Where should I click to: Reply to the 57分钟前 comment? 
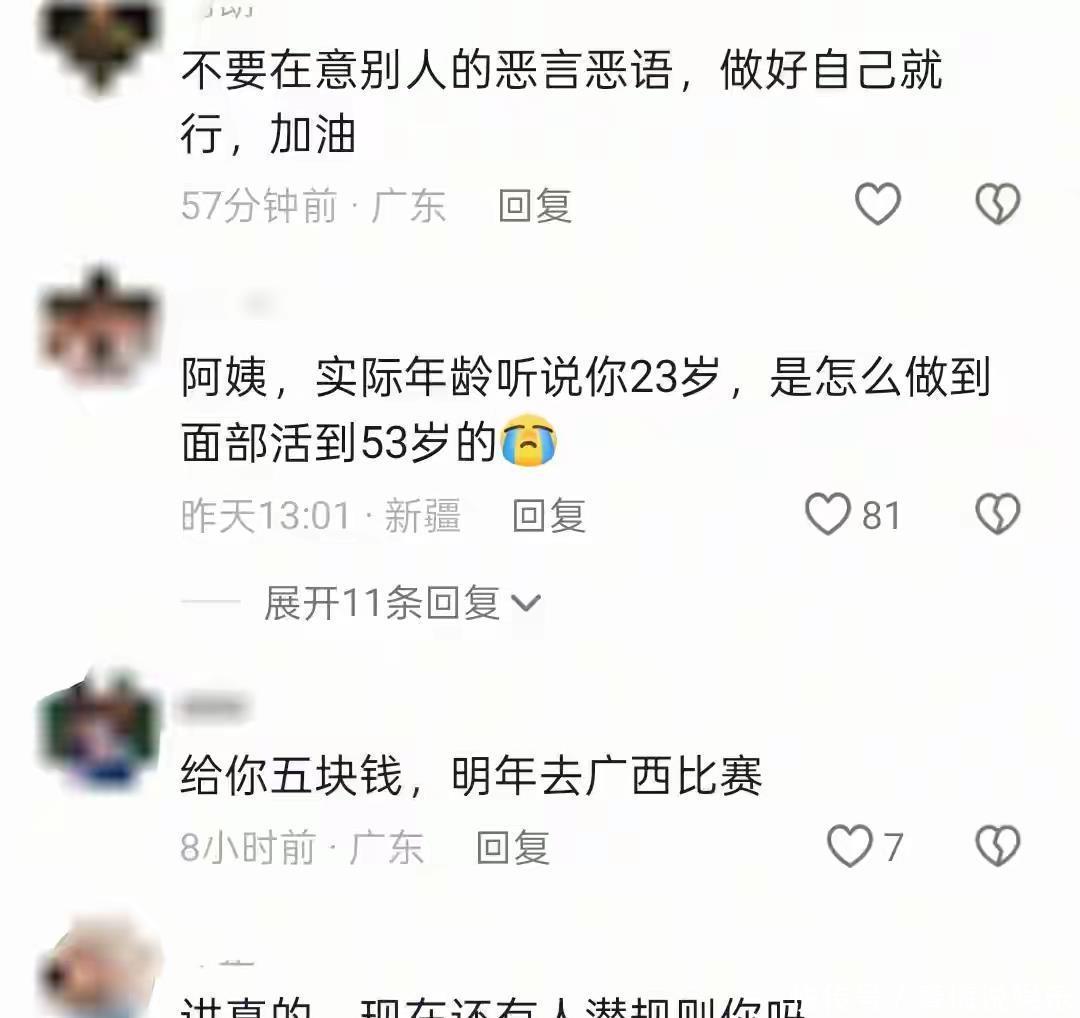(x=535, y=205)
